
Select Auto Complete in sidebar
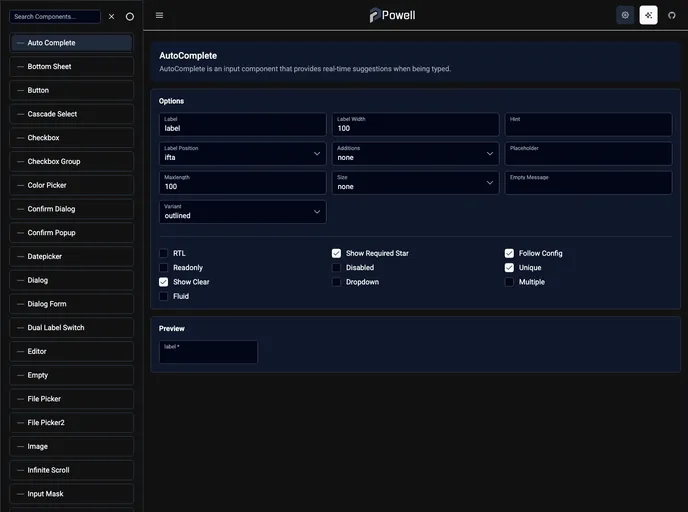[72, 43]
